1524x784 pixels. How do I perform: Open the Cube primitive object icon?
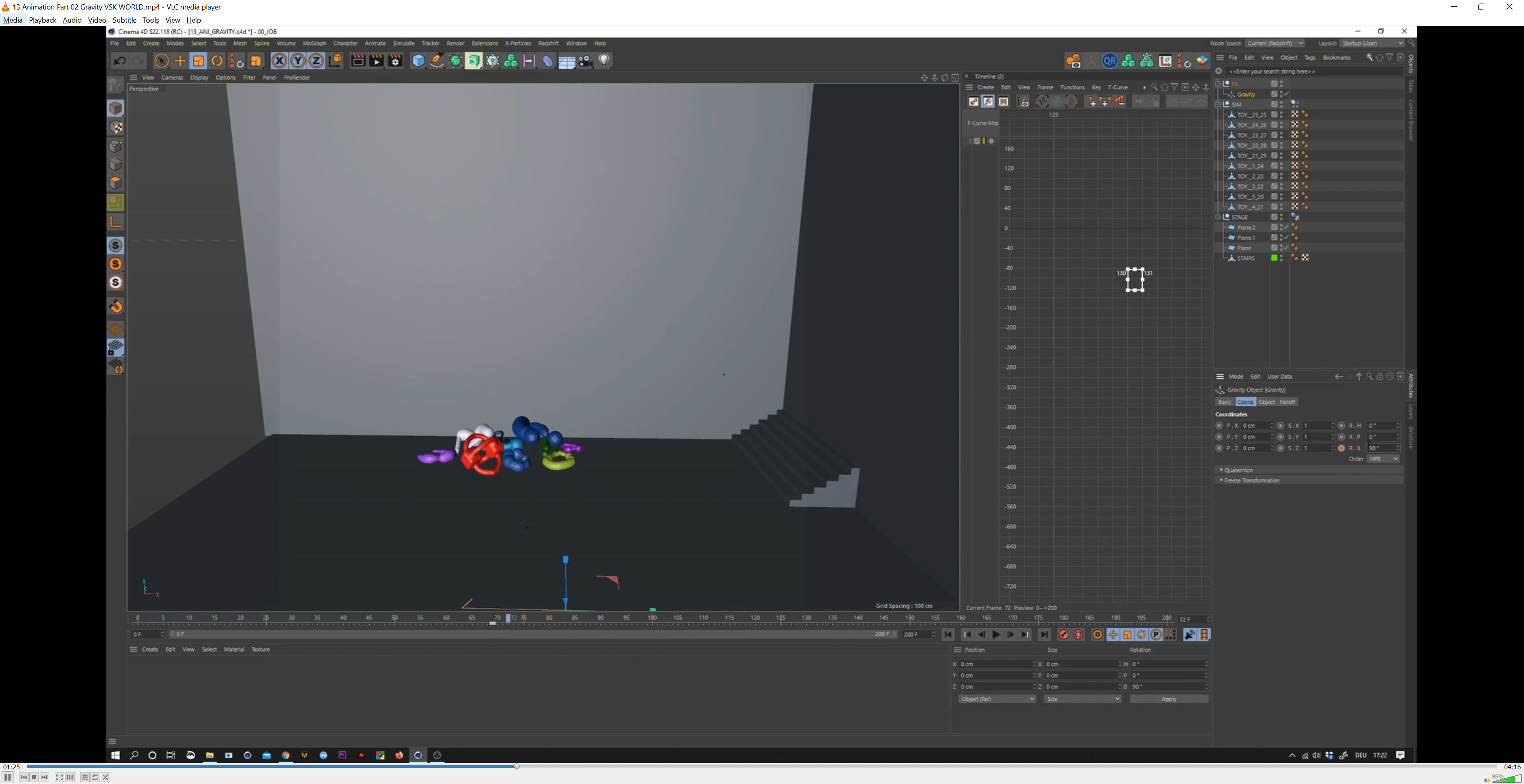tap(418, 61)
